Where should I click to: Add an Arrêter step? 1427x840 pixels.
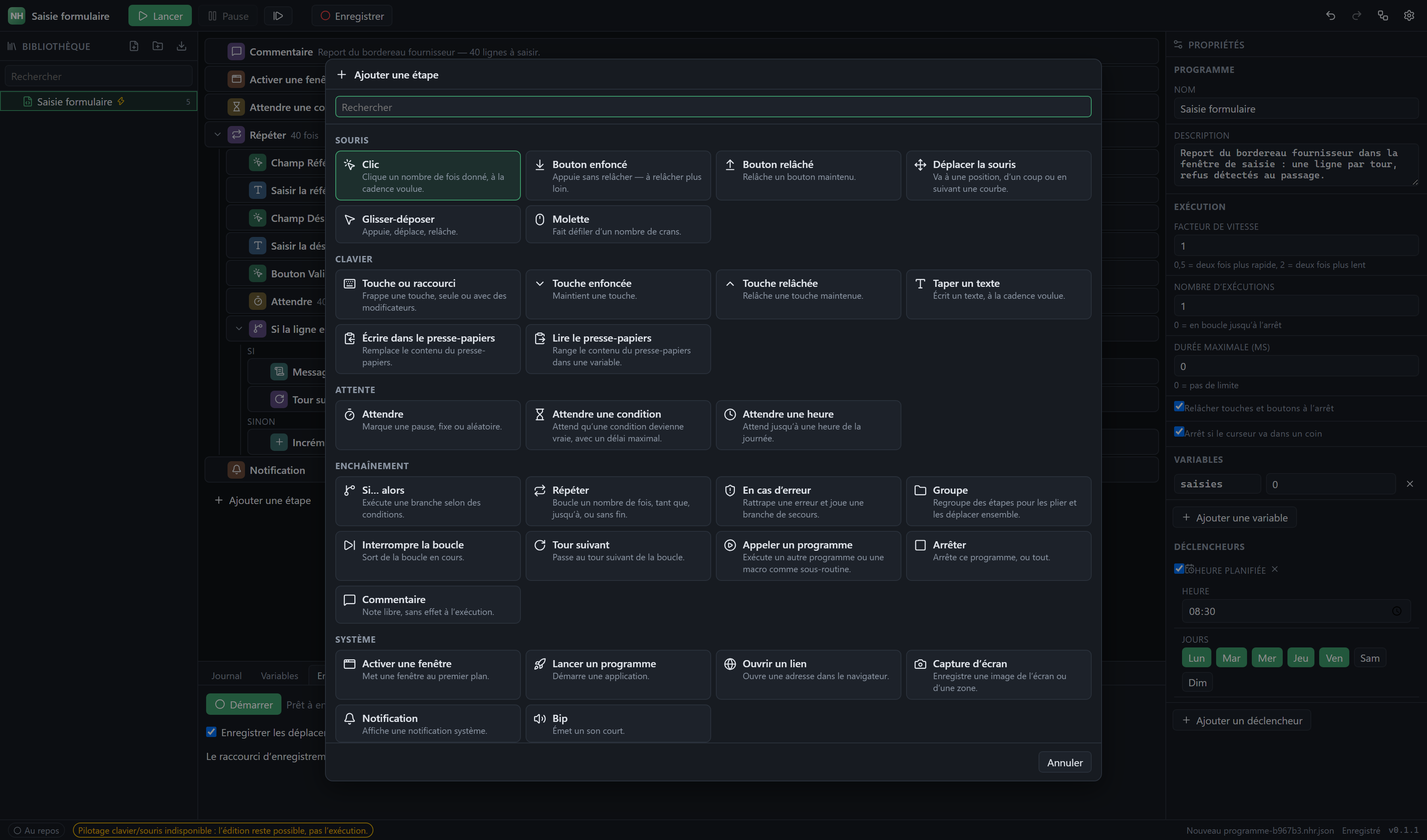(x=999, y=556)
